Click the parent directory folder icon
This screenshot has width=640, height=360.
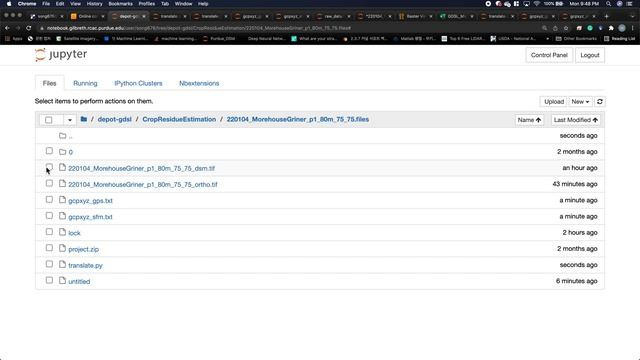[x=62, y=136]
